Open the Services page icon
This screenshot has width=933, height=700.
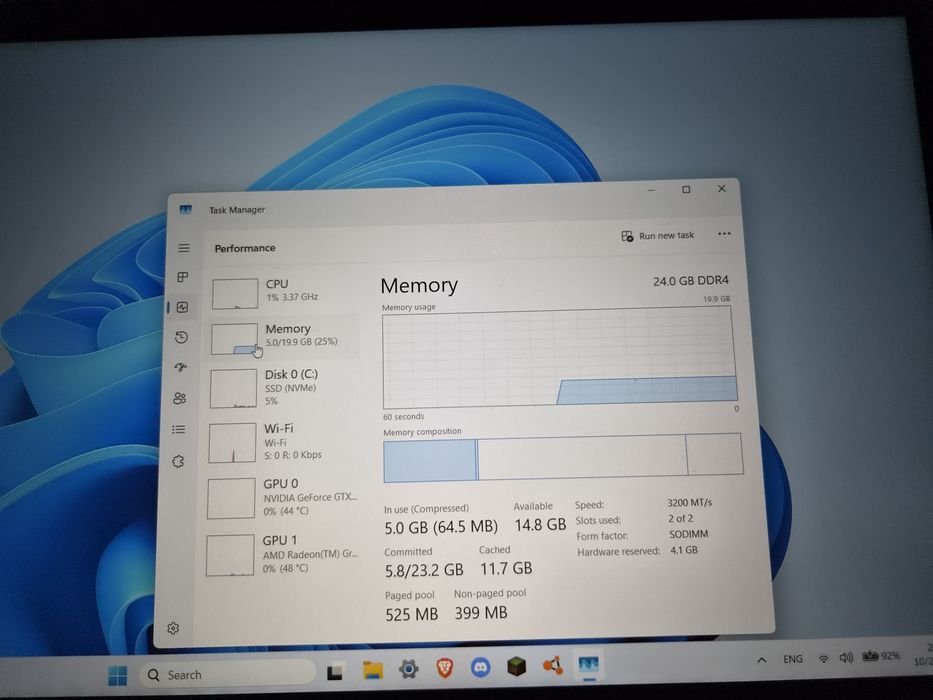178,461
